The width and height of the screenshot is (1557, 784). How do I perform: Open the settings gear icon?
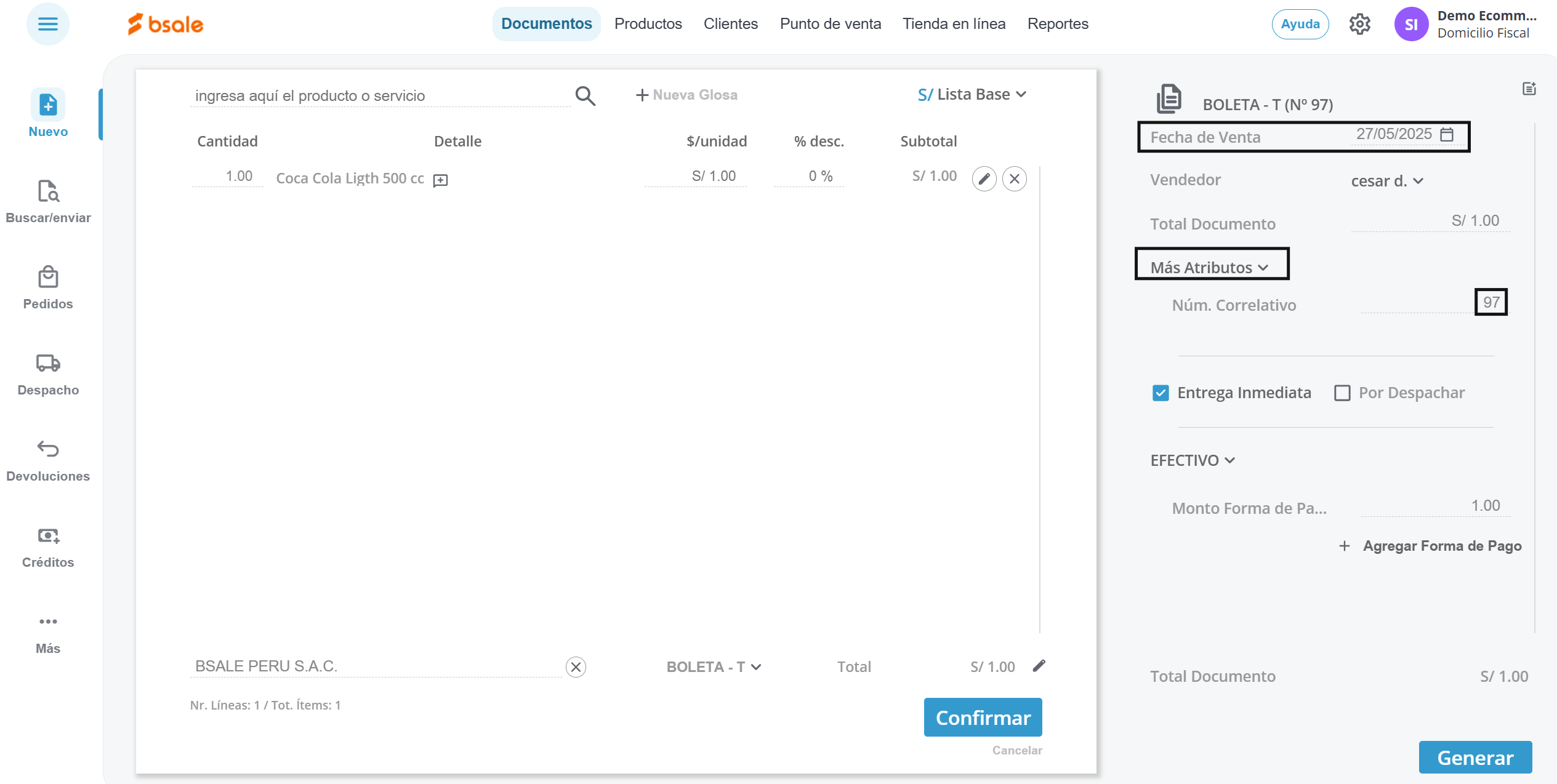1359,25
